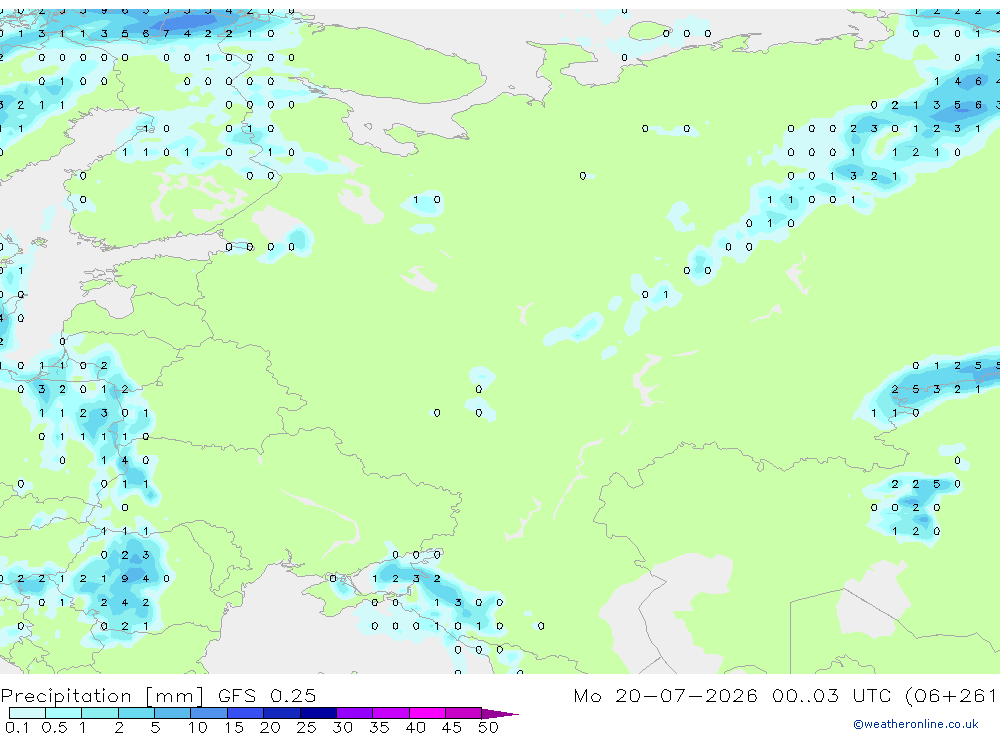1000x733 pixels.
Task: Click the '00..03 UTC' time text
Action: [831, 695]
